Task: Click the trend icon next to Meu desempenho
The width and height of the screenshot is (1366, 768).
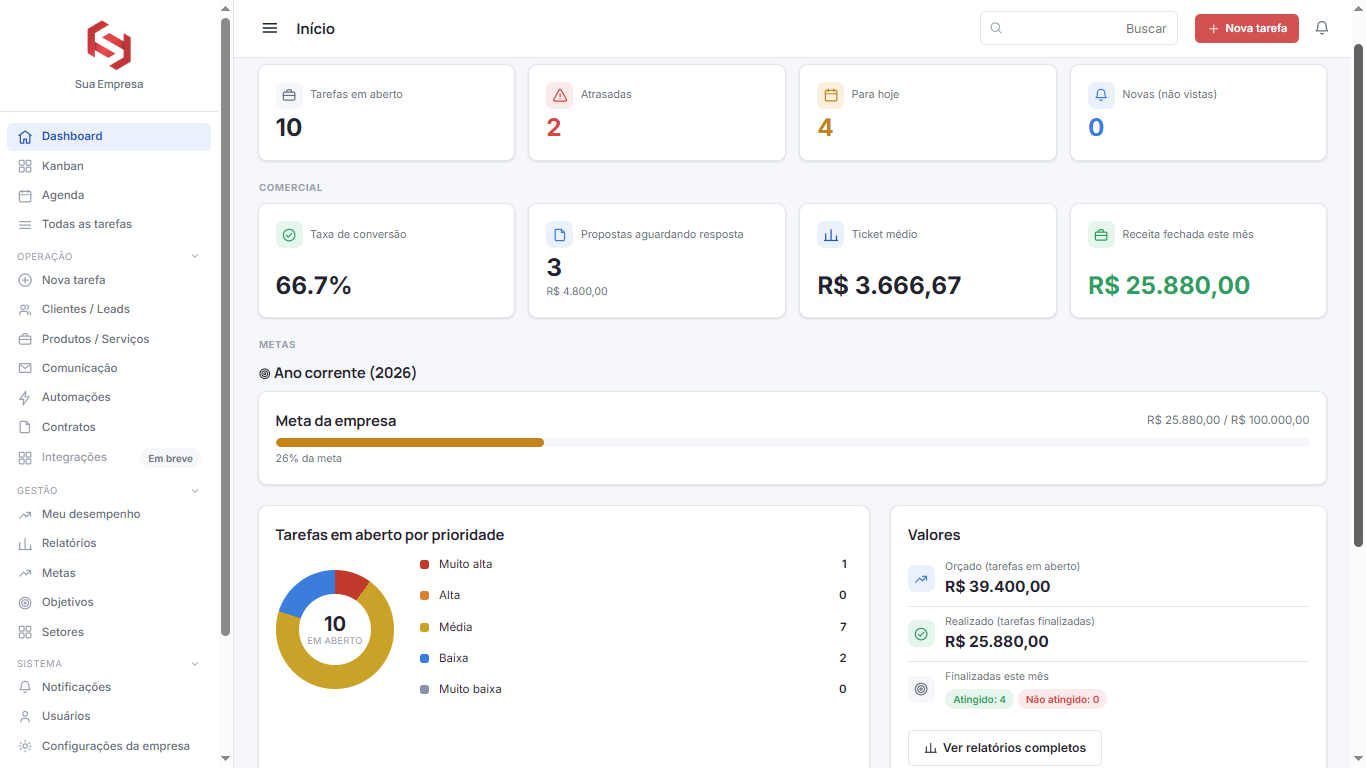Action: click(x=25, y=514)
